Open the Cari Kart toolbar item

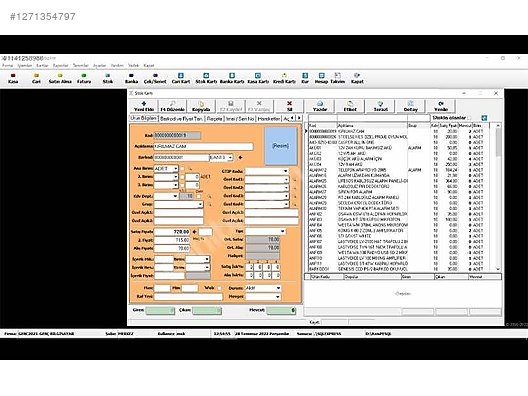[181, 78]
